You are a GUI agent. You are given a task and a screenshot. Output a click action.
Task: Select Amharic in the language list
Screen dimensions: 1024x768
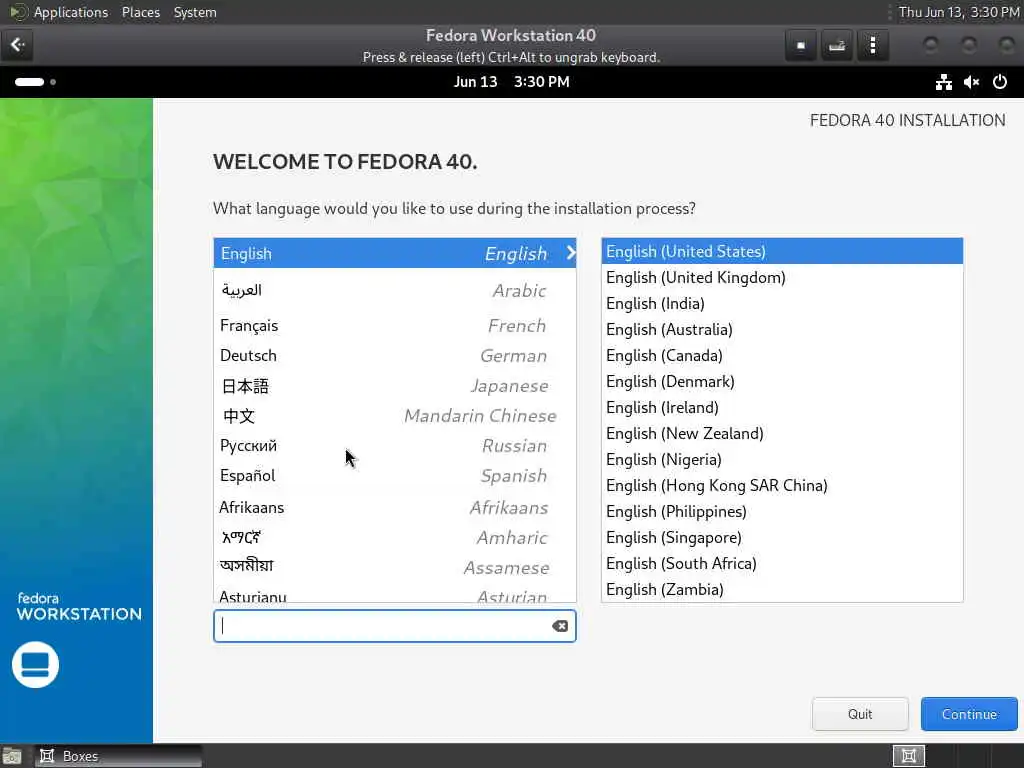395,537
